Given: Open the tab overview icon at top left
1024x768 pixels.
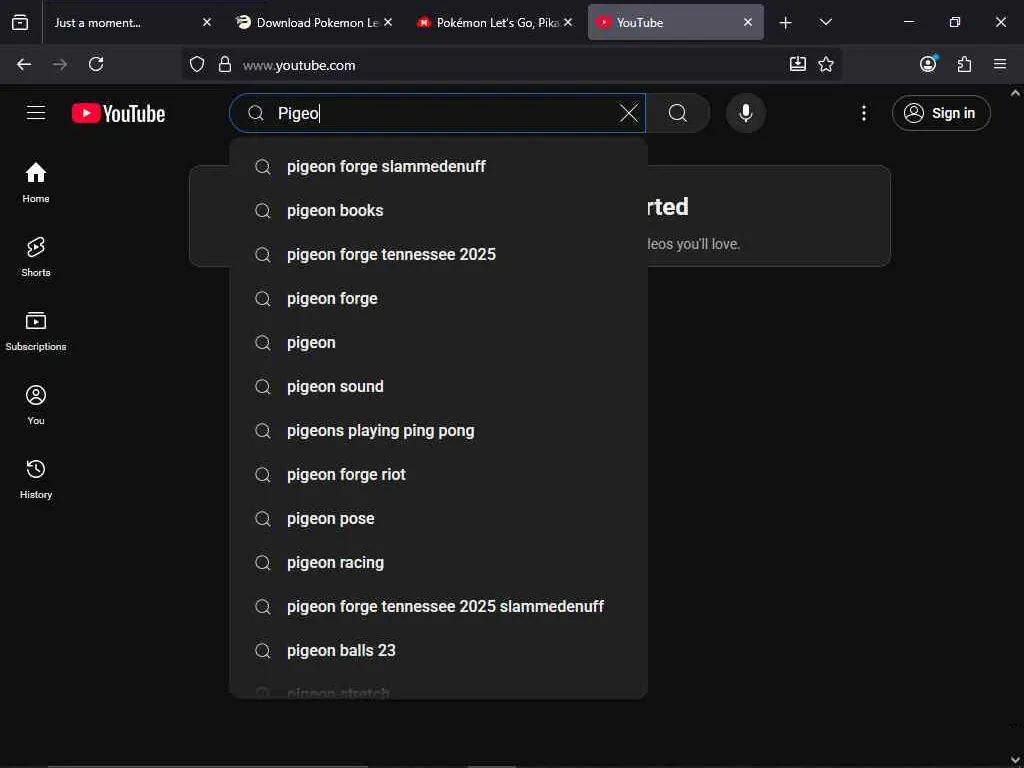Looking at the screenshot, I should [20, 23].
